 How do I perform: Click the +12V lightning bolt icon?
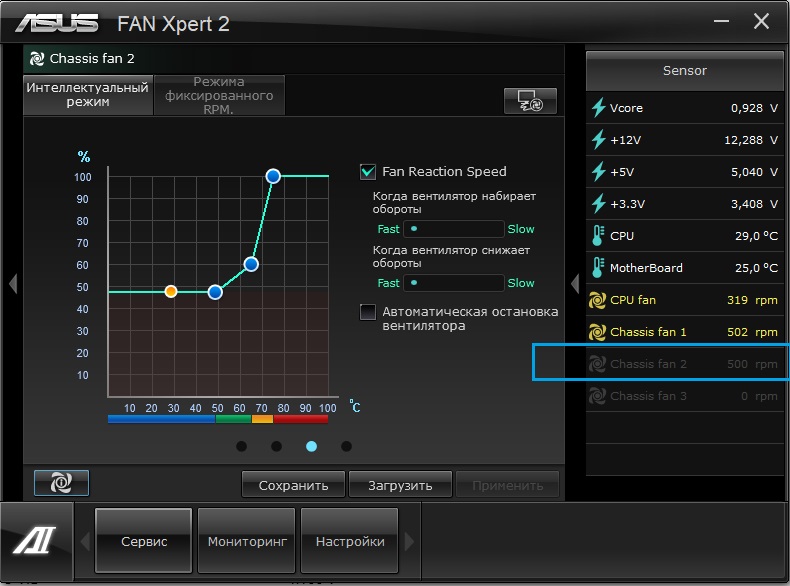[598, 140]
